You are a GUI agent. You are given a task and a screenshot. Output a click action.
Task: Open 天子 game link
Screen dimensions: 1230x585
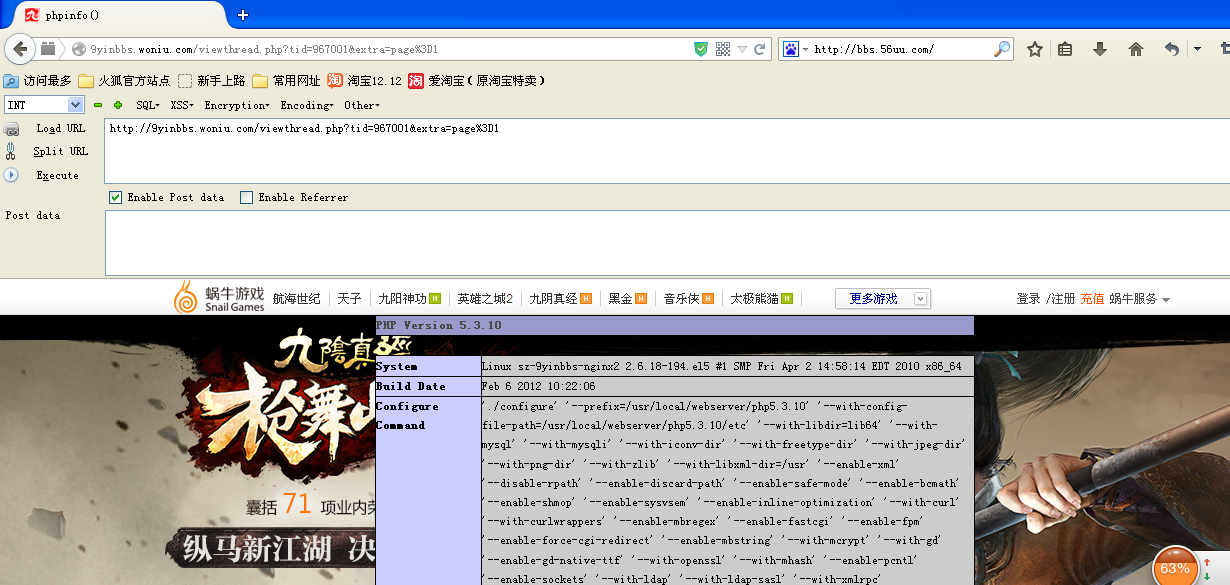(349, 299)
